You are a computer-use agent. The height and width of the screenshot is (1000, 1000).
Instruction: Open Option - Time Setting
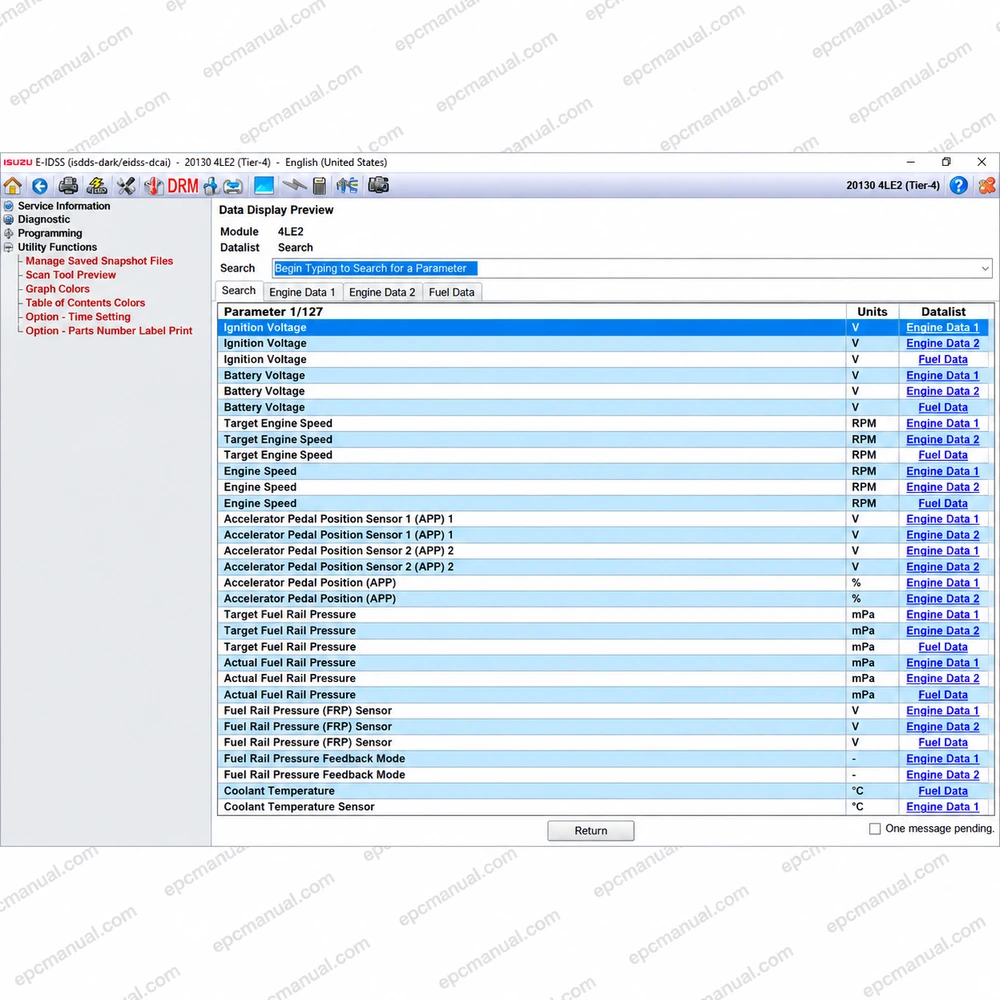click(x=78, y=317)
